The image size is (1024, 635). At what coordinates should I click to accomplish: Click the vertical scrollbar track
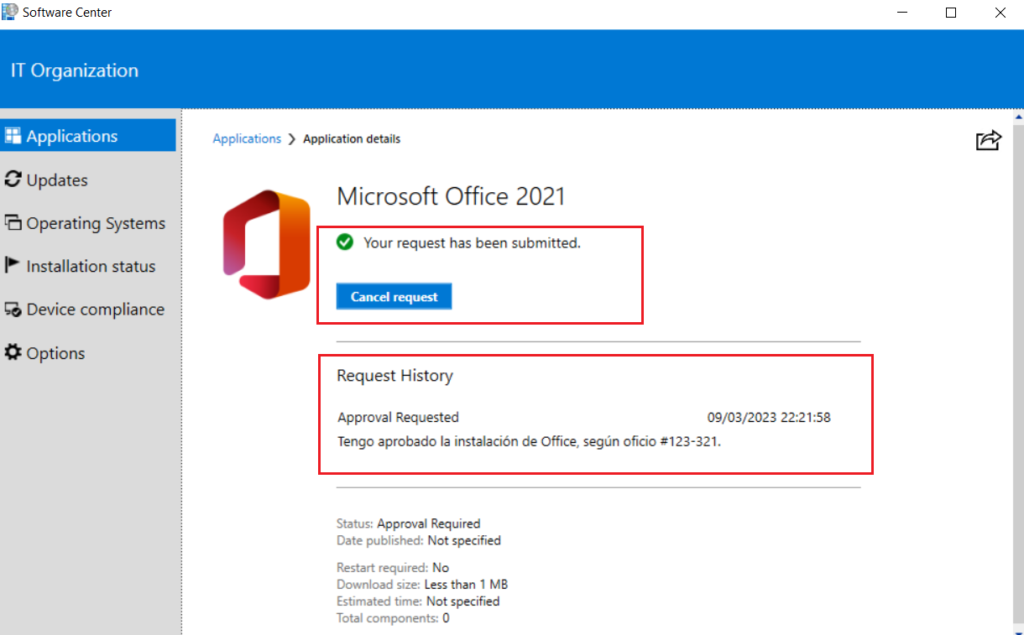coord(1018,372)
